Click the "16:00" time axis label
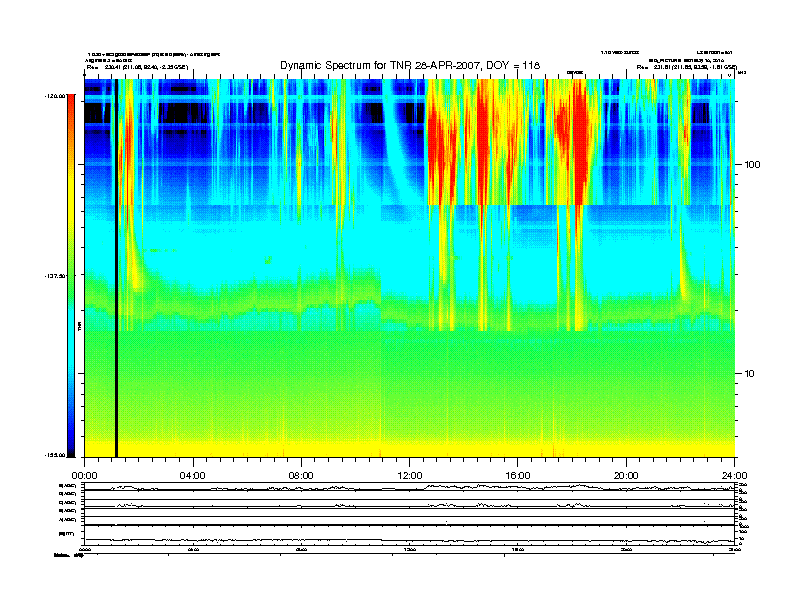 tap(518, 476)
